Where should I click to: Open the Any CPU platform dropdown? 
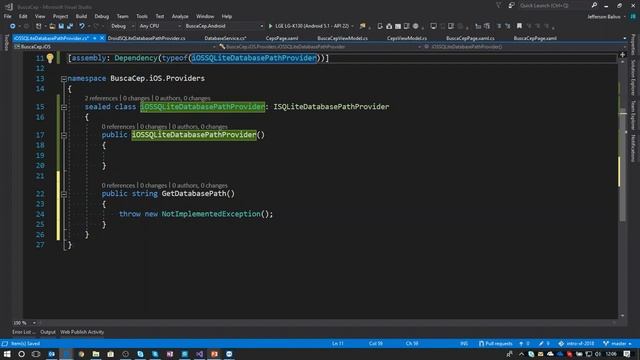(x=160, y=26)
